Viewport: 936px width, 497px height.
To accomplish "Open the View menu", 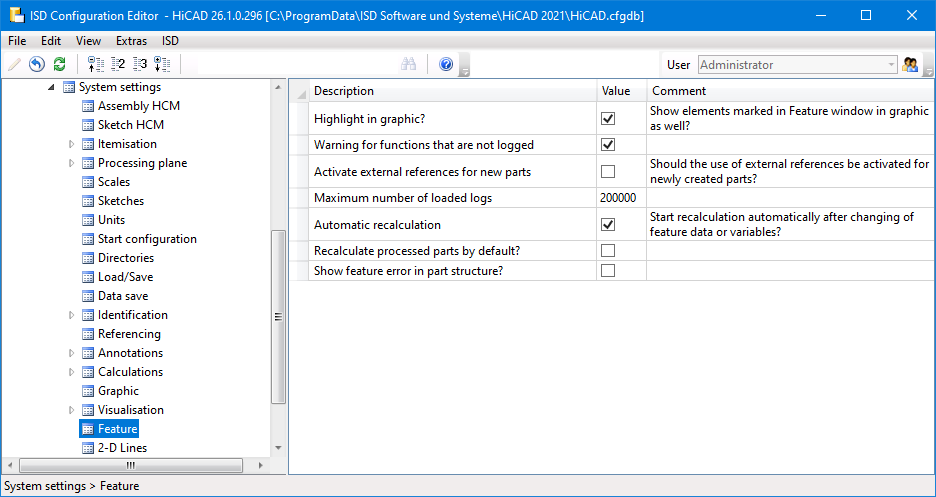I will [x=88, y=41].
